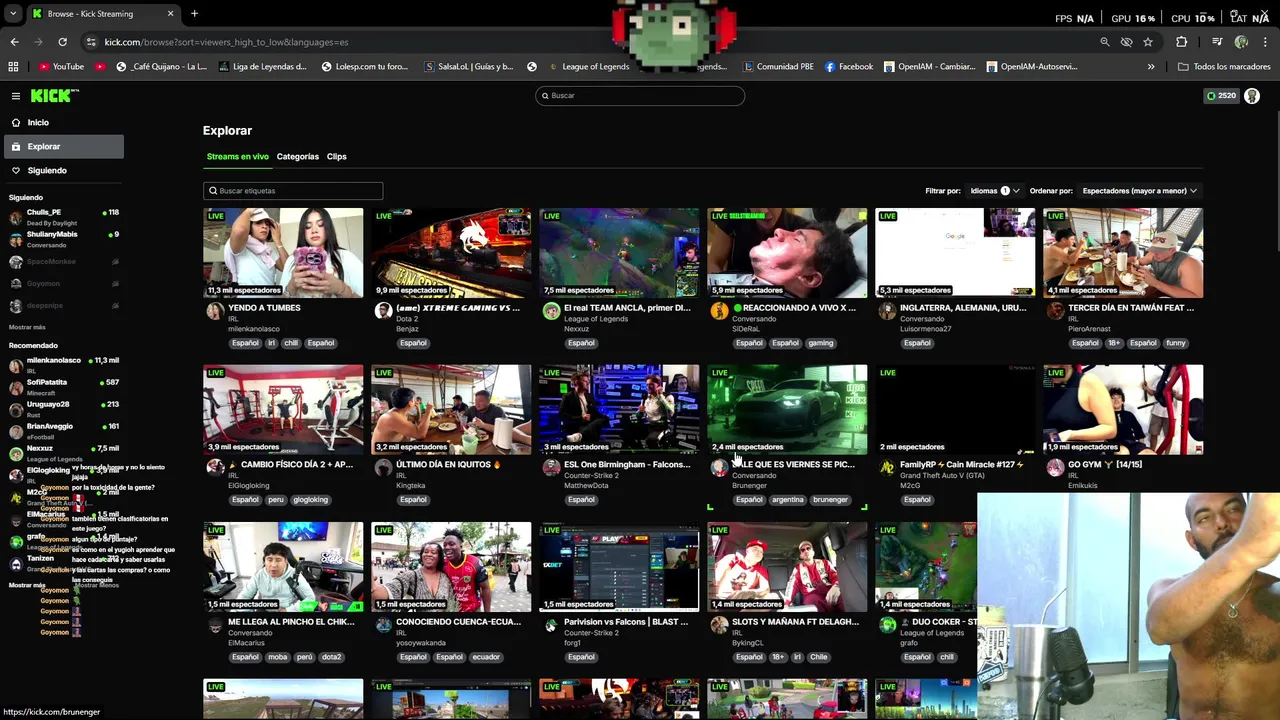Open XTREME GAMING VS stream thumbnail
This screenshot has width=1280, height=720.
(x=451, y=253)
